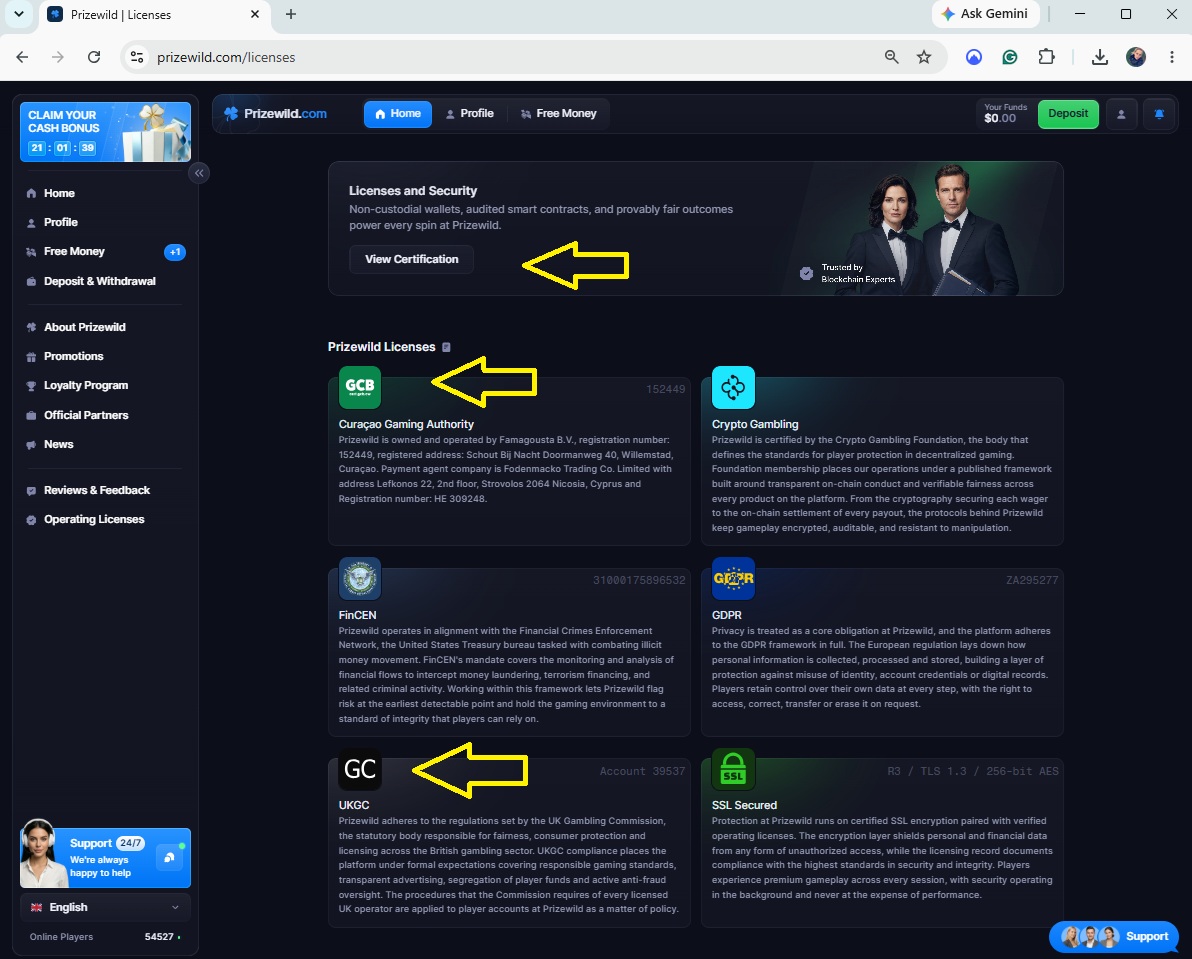Viewport: 1192px width, 959px height.
Task: Click the chat icon in Support 24/7 card
Action: pos(169,857)
